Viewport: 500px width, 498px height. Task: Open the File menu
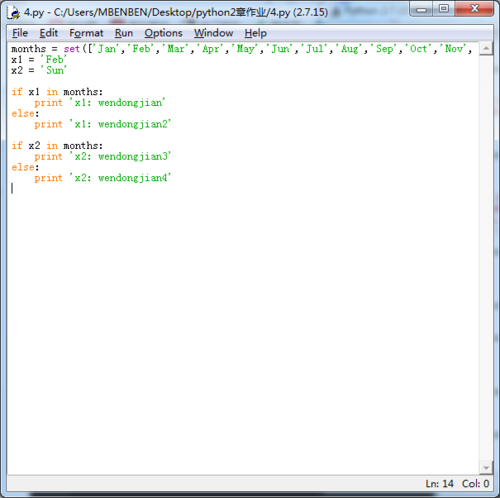coord(20,33)
